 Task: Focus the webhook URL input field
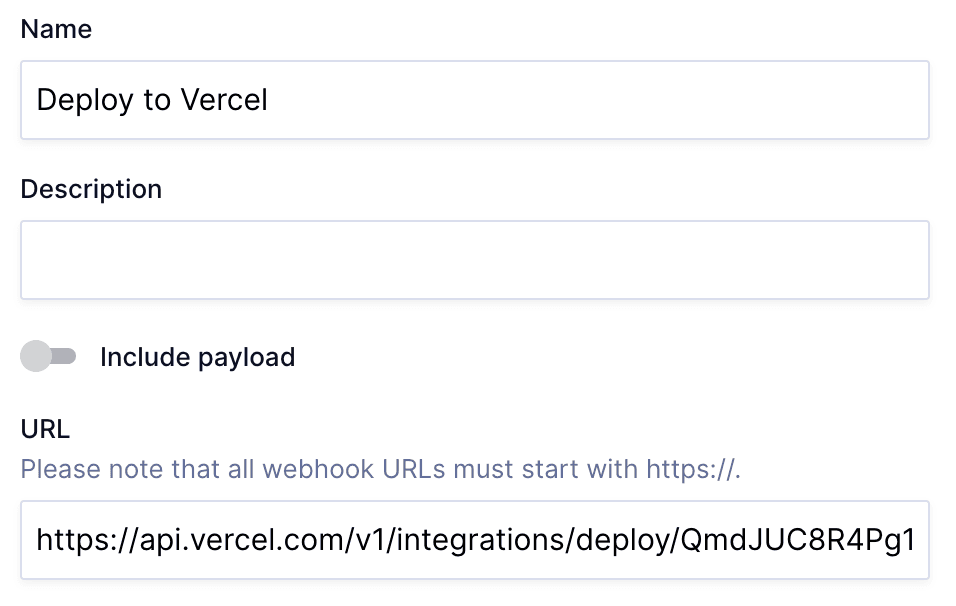pyautogui.click(x=475, y=540)
